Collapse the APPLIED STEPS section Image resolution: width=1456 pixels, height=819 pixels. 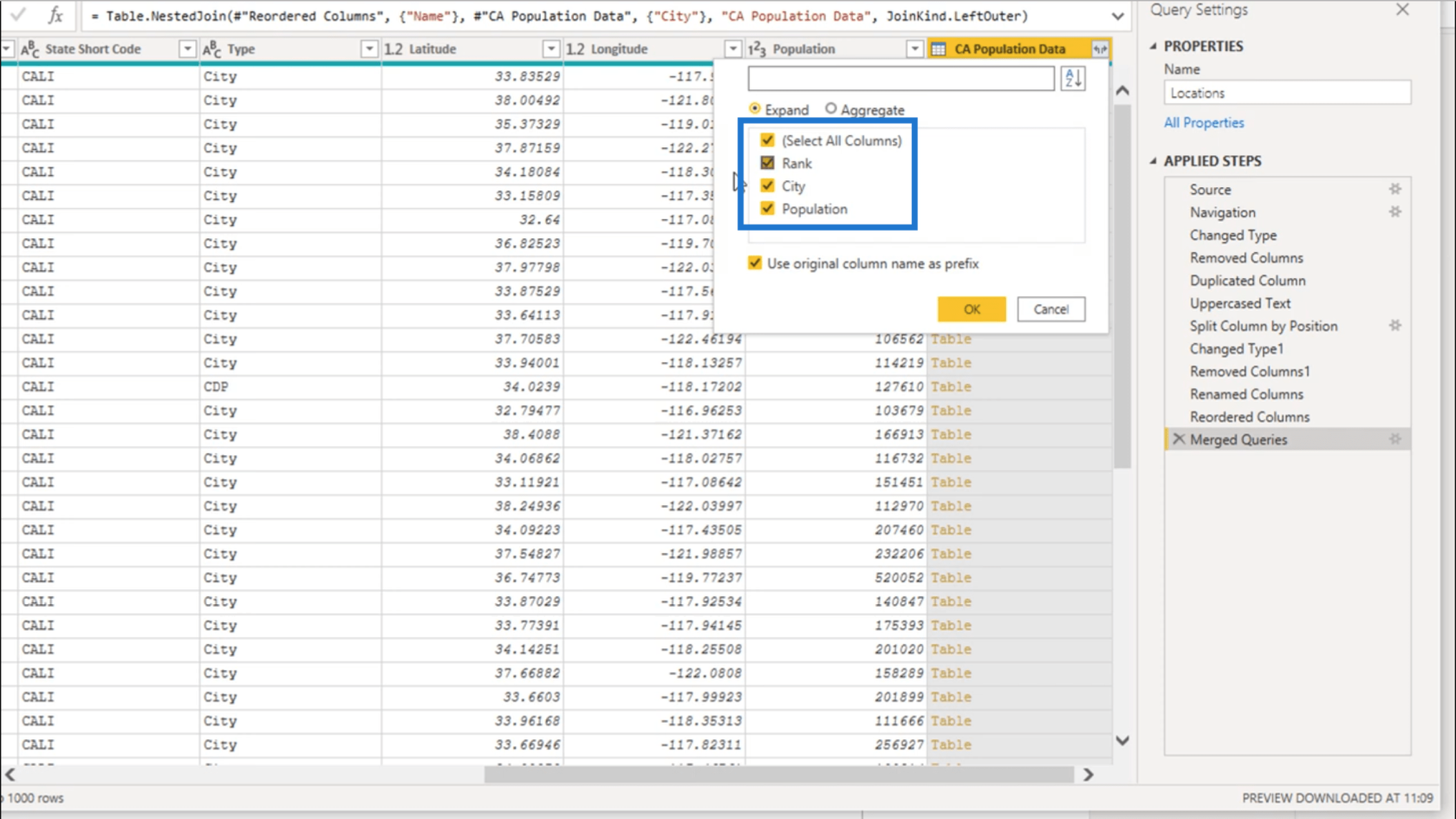[x=1154, y=161]
